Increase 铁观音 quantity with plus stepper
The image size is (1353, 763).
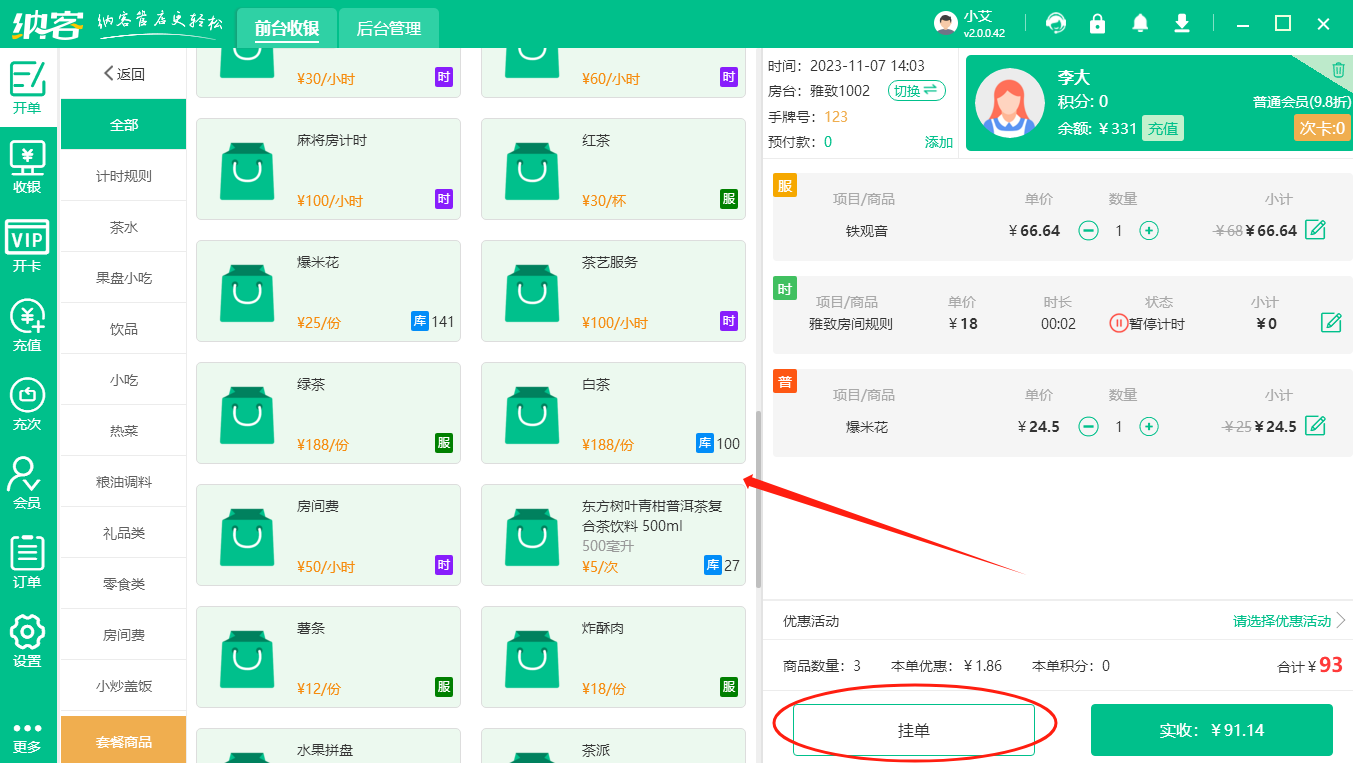(x=1148, y=230)
